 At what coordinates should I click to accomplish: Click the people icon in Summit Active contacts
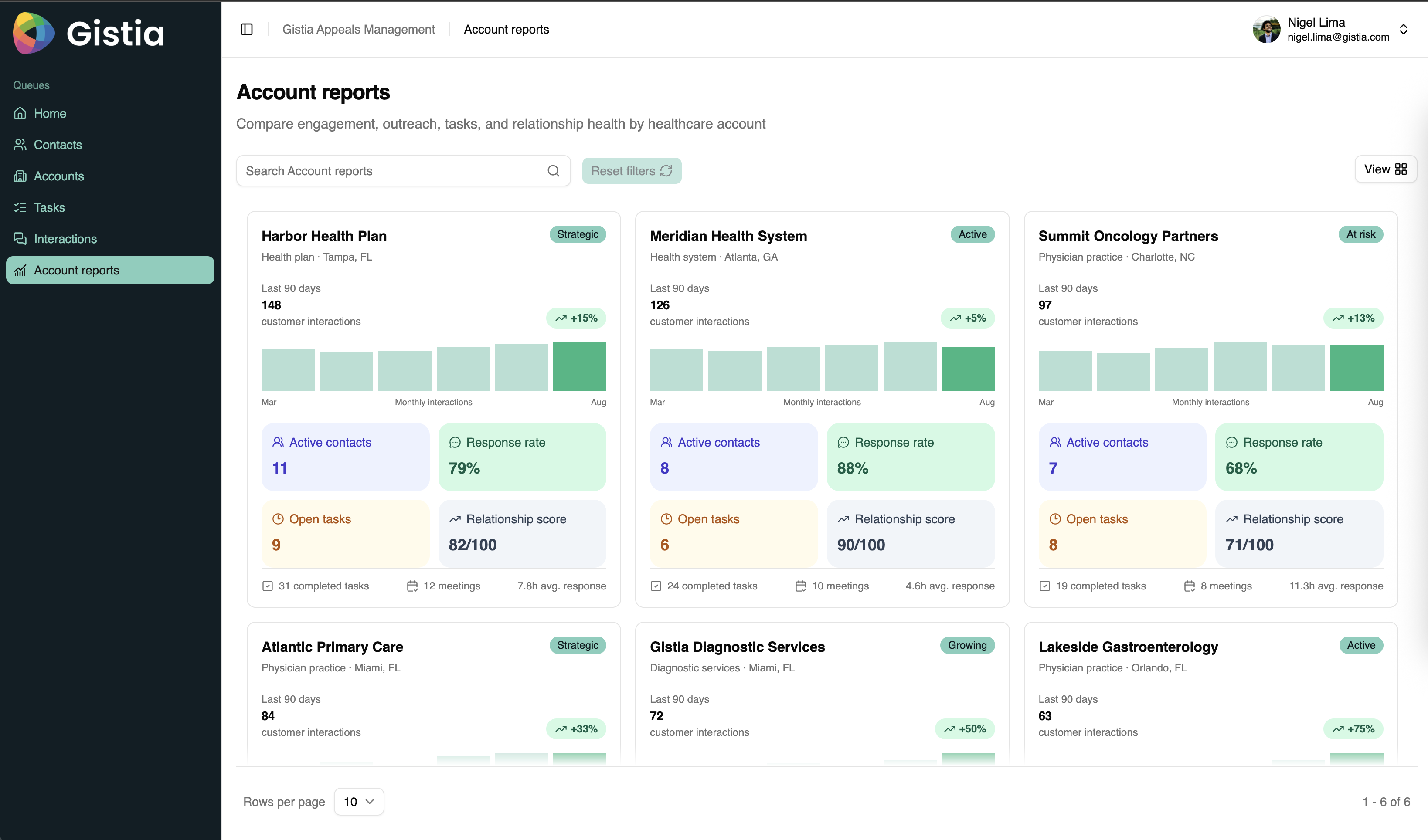pyautogui.click(x=1055, y=442)
